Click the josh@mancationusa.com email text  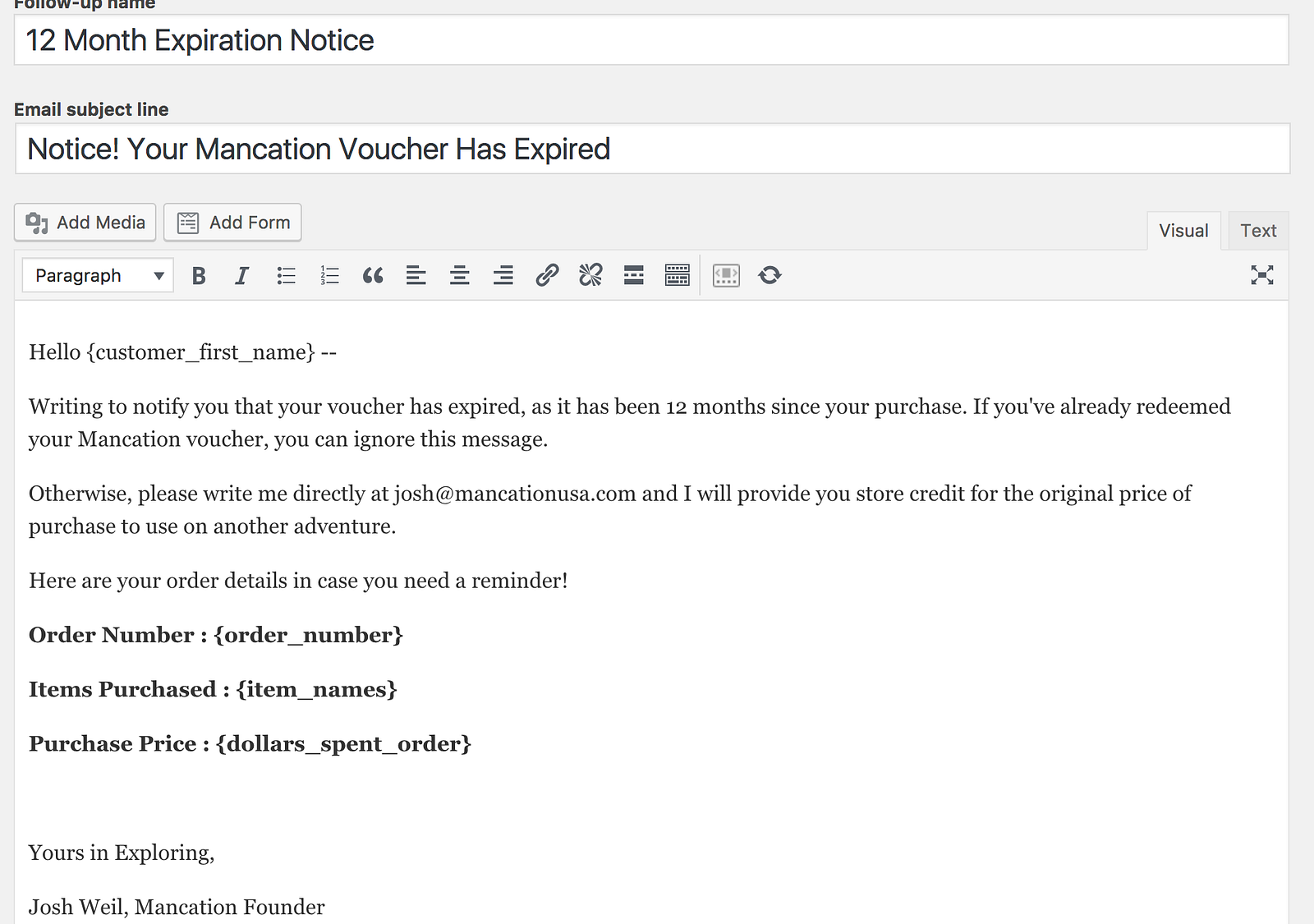click(x=515, y=494)
